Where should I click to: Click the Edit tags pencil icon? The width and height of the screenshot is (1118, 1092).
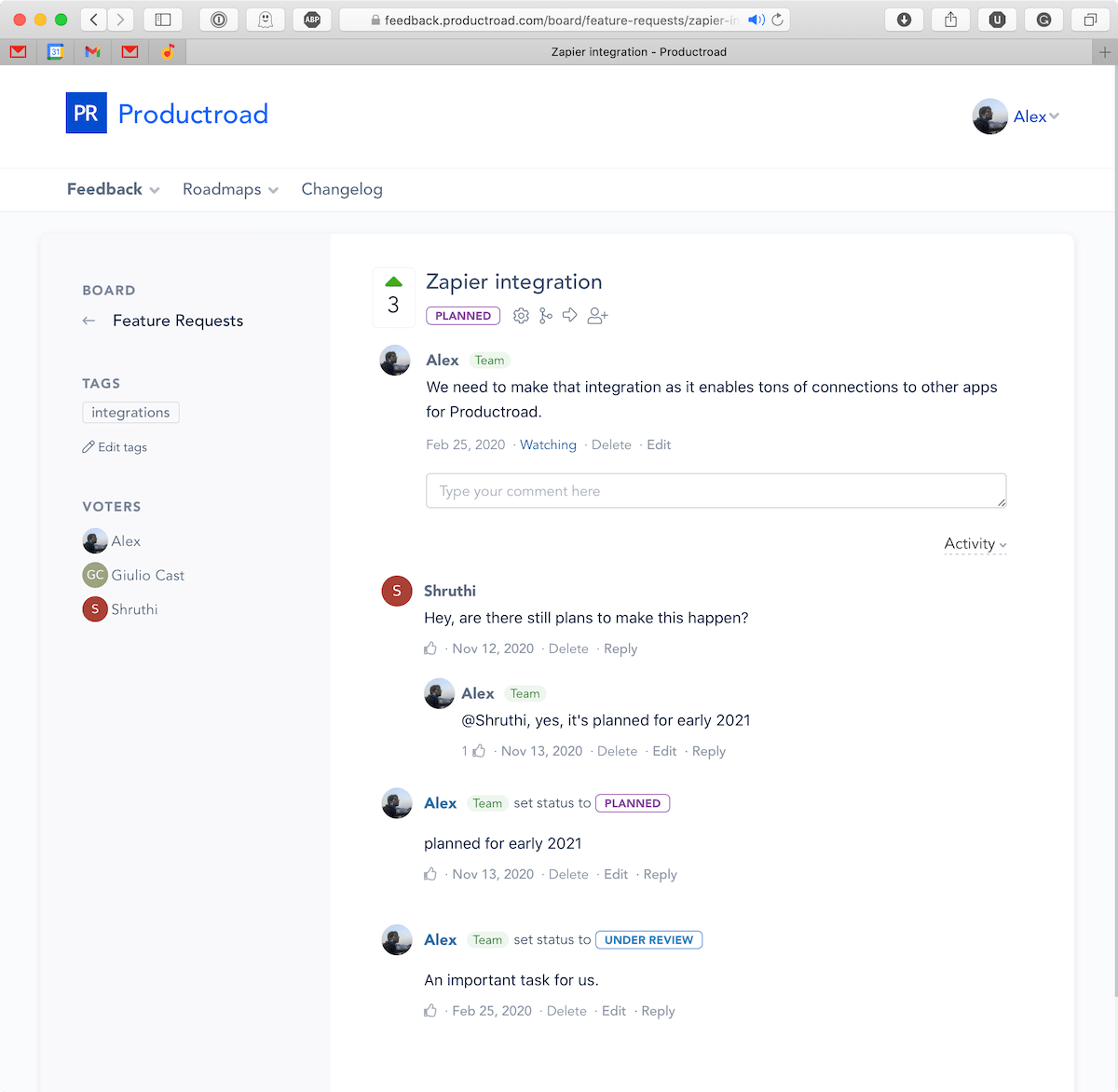pos(89,447)
